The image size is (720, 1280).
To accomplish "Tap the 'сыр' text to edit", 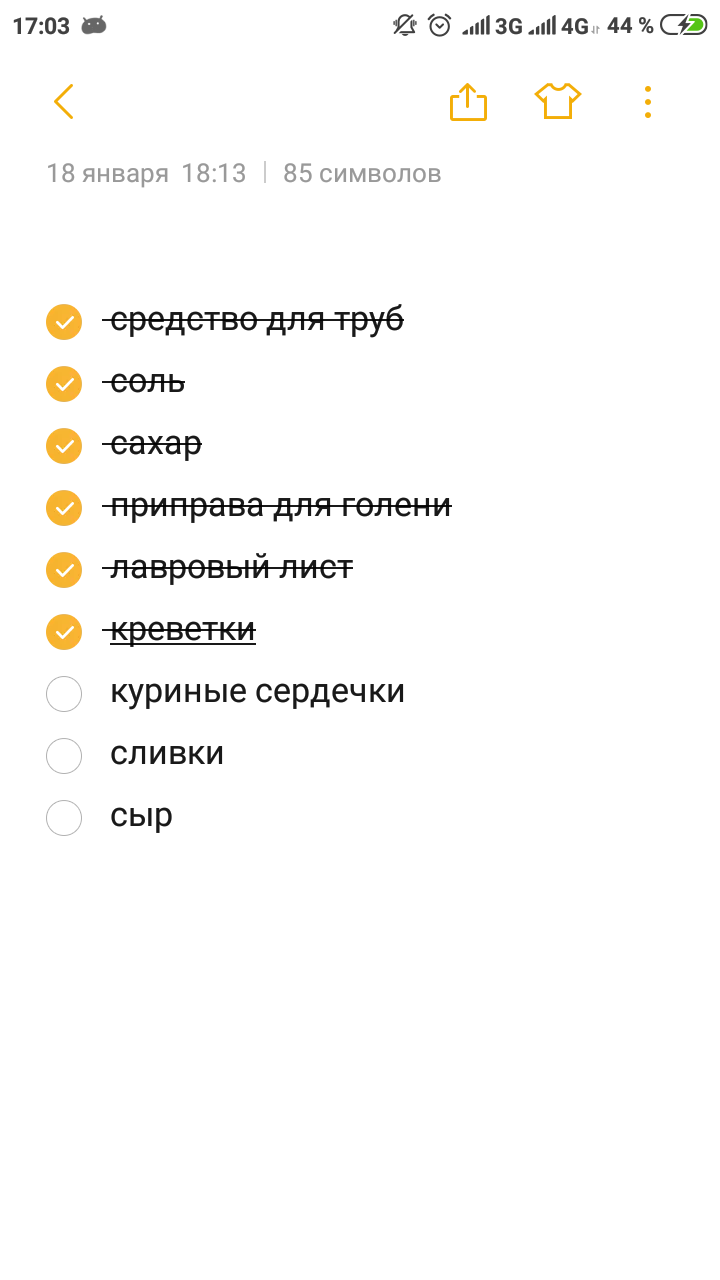I will pyautogui.click(x=141, y=816).
